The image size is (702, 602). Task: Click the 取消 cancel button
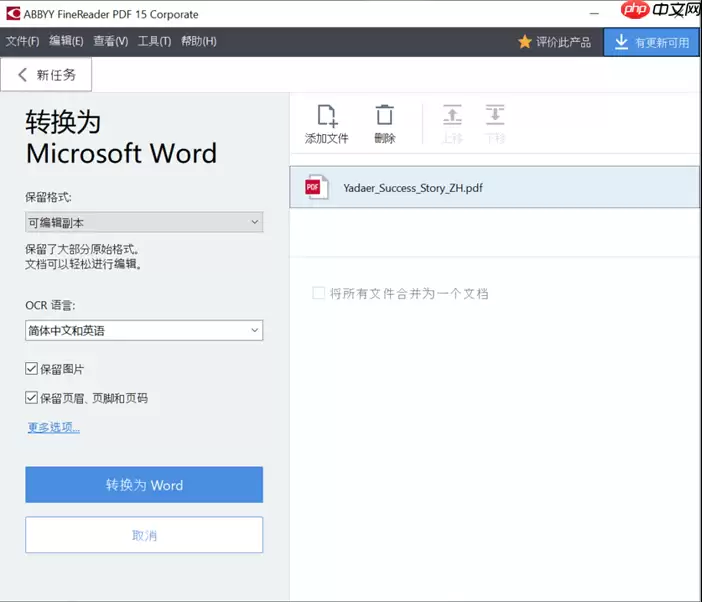[x=144, y=535]
